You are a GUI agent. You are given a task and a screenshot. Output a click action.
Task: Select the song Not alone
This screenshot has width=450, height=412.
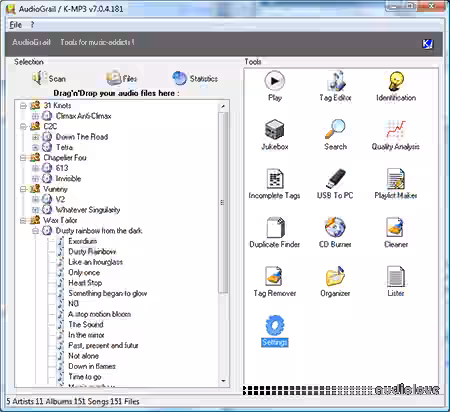pos(83,356)
